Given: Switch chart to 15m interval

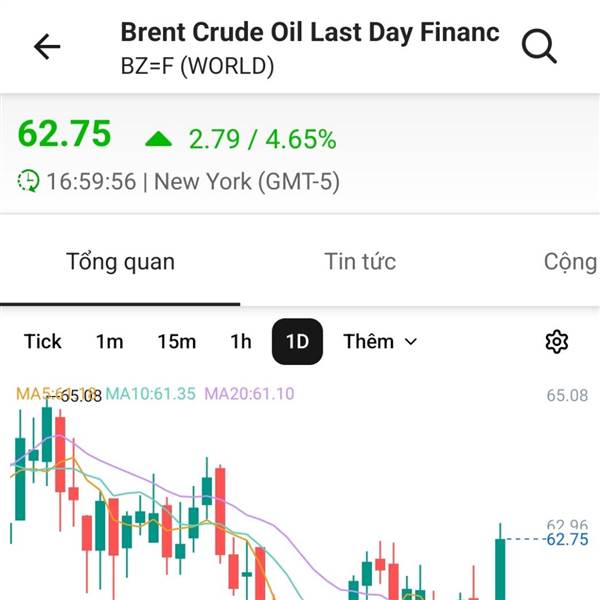Looking at the screenshot, I should click(176, 342).
